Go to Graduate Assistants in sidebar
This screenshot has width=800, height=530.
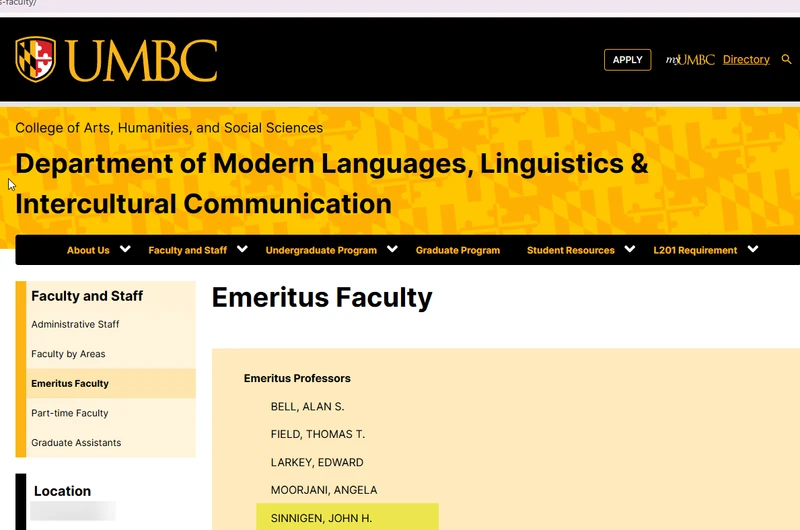tap(76, 443)
